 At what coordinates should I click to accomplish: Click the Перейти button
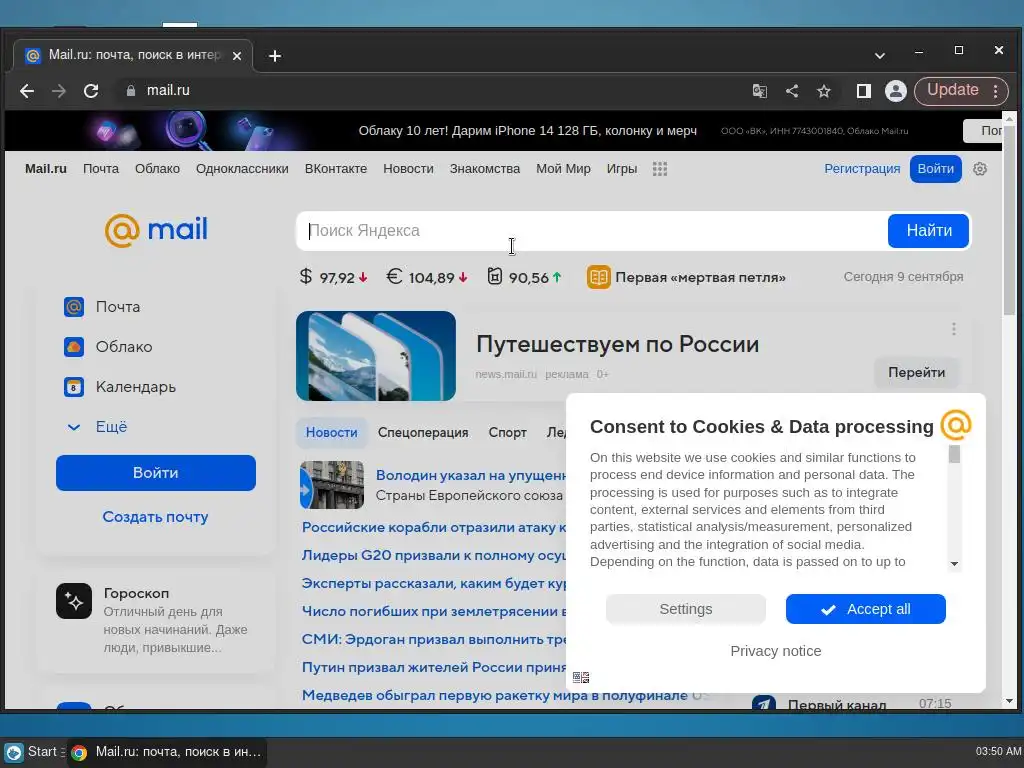tap(916, 372)
